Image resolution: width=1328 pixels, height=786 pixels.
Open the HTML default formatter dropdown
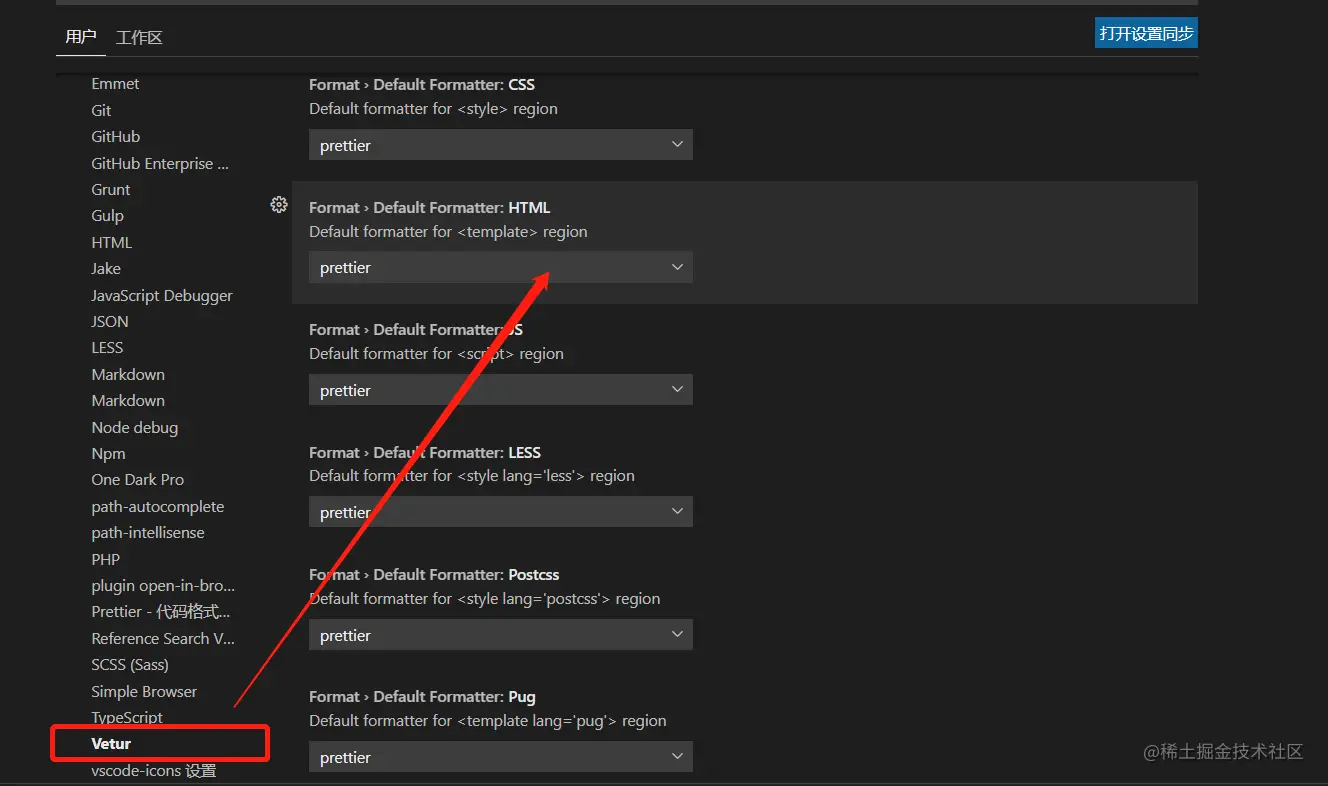(500, 267)
